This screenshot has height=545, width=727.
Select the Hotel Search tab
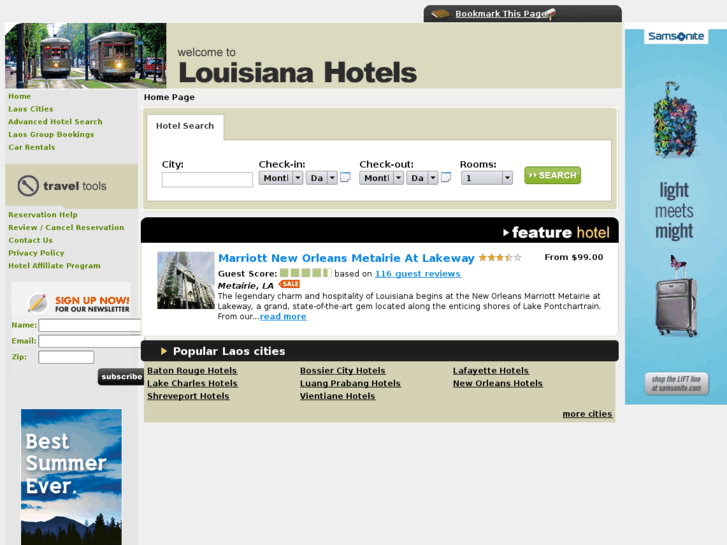185,126
